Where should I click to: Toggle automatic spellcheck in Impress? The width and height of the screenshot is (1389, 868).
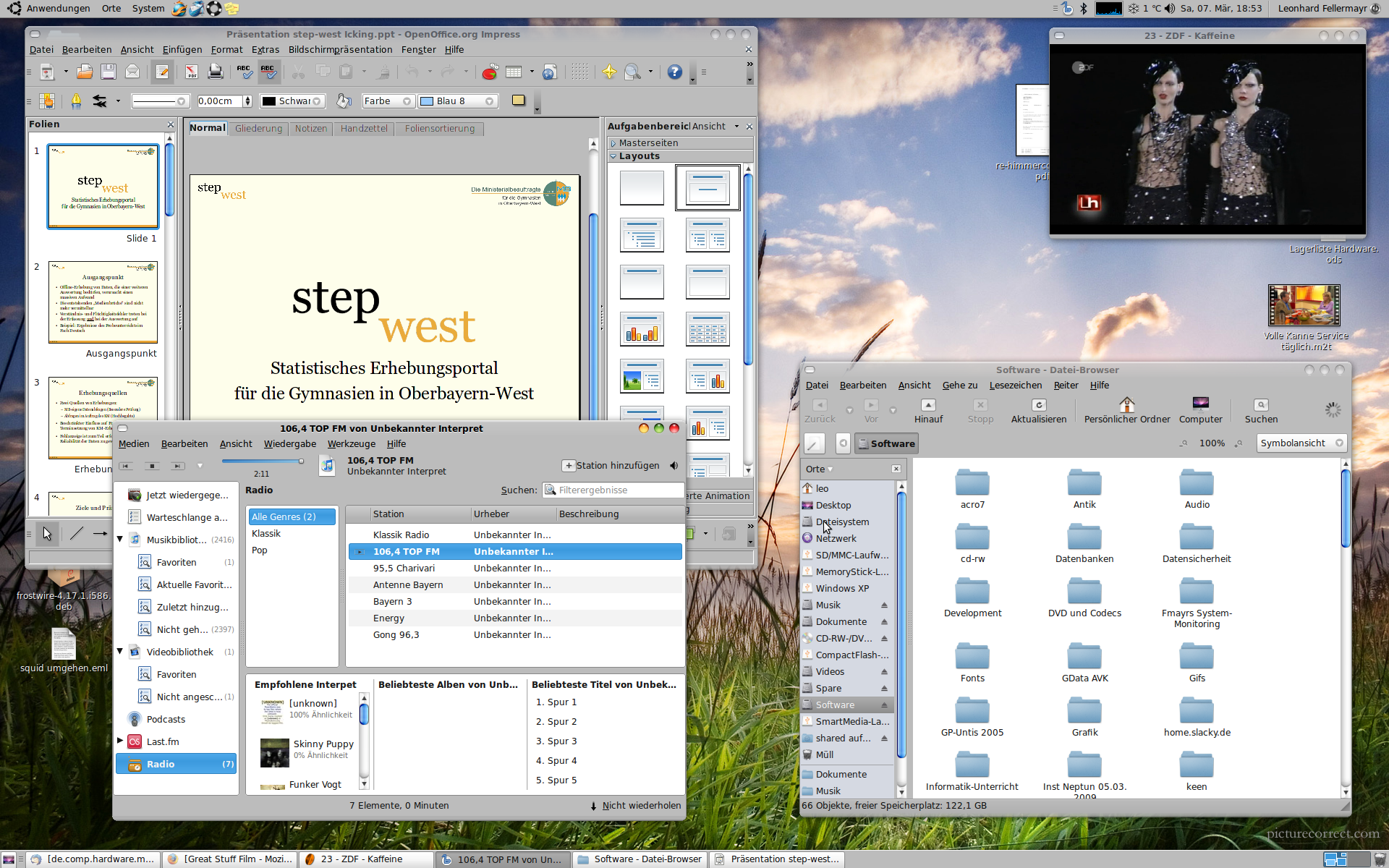click(x=268, y=72)
